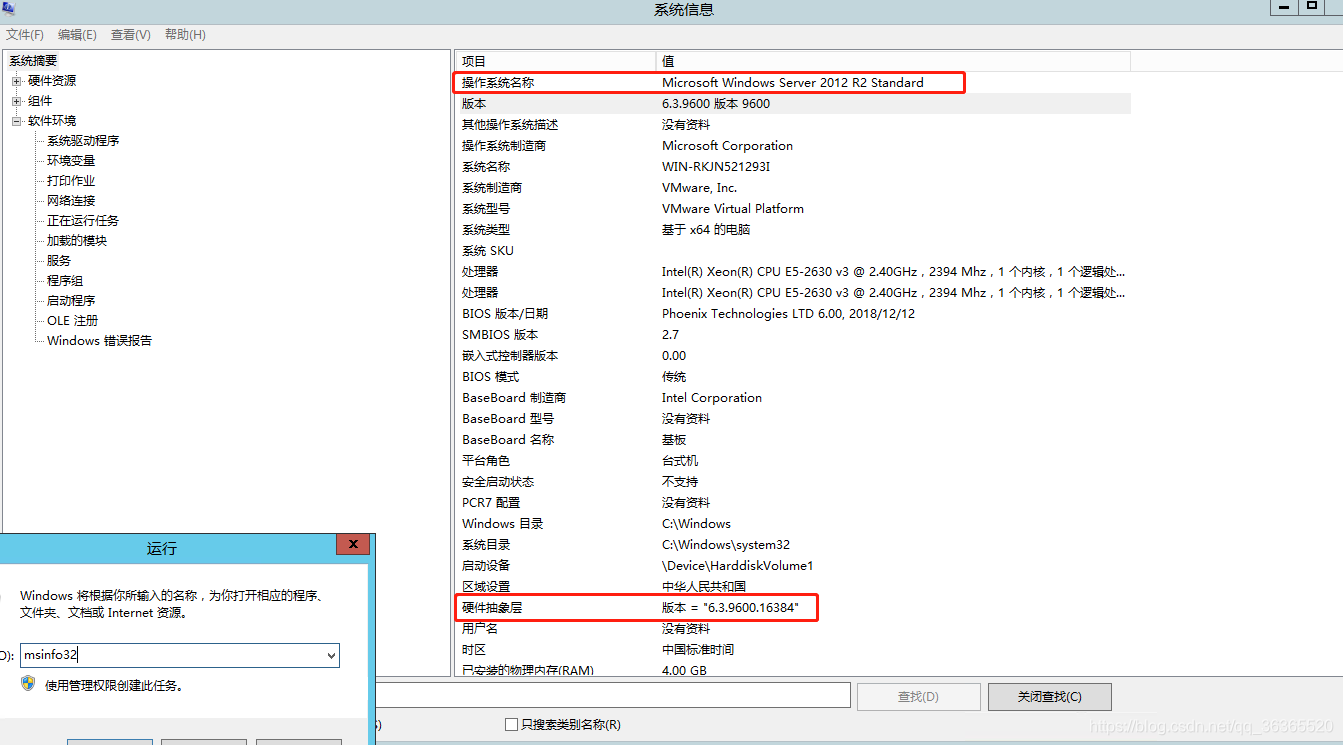Select the 硬件抽象层 row

(793, 608)
